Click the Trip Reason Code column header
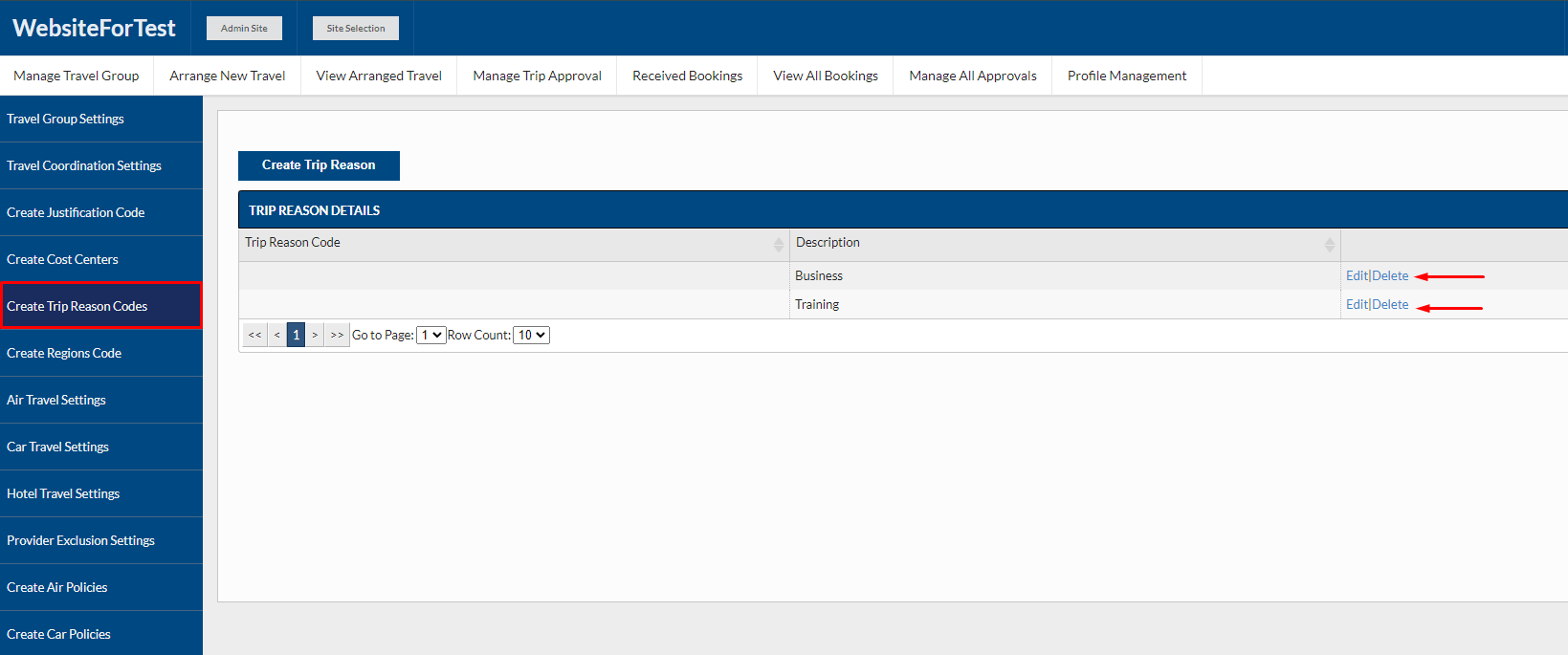 (514, 243)
